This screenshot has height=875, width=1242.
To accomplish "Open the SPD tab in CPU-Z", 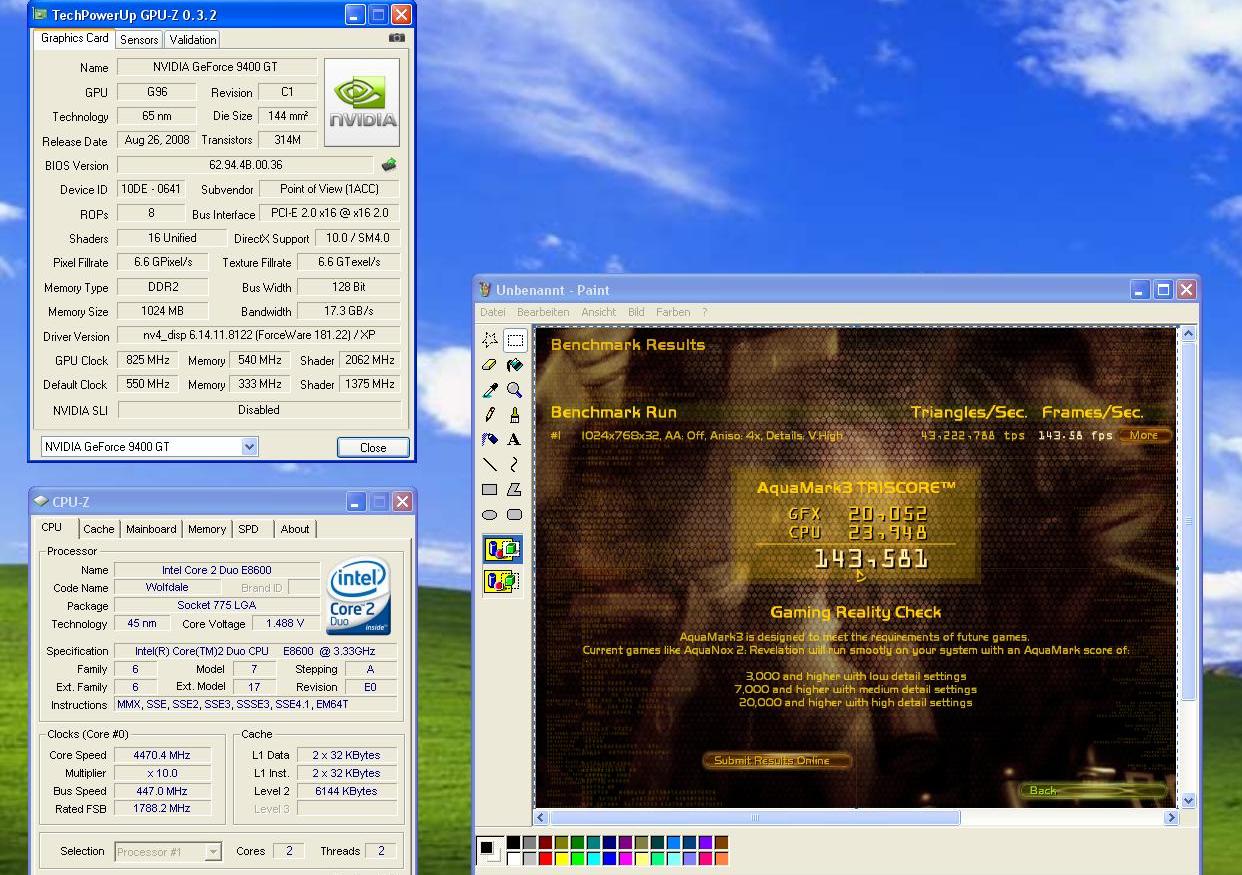I will pyautogui.click(x=249, y=529).
